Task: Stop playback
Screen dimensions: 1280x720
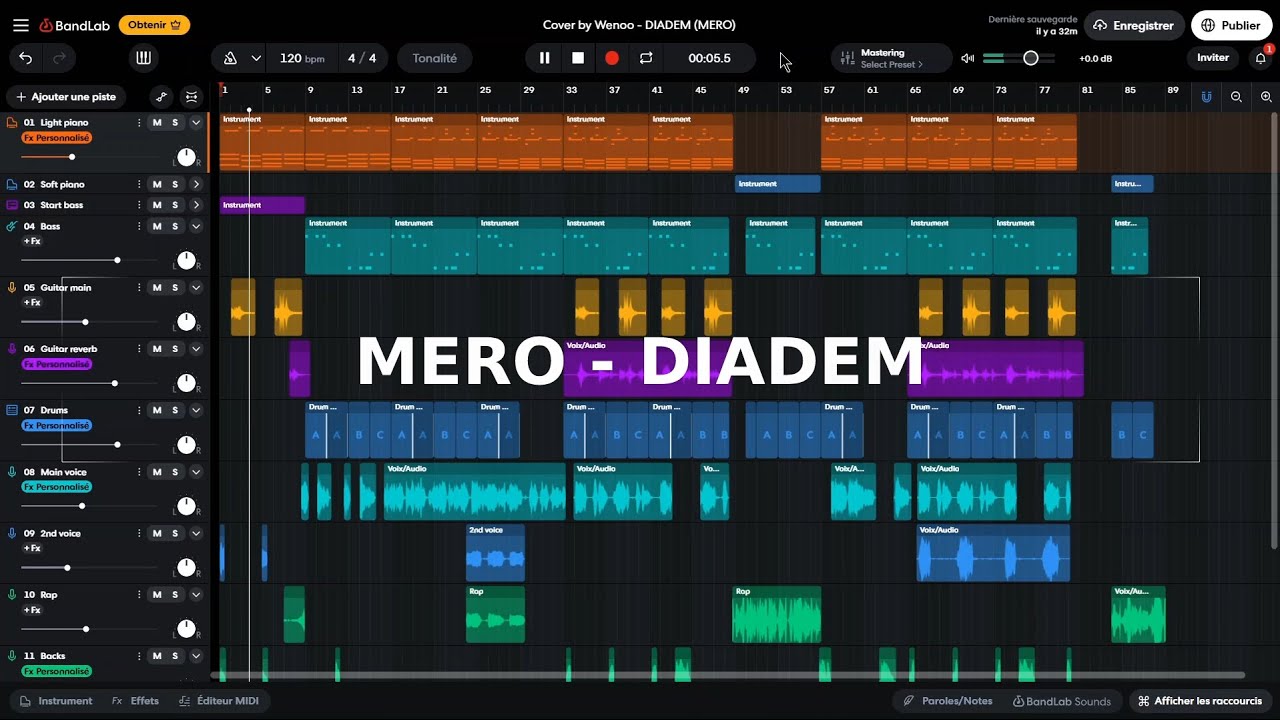Action: tap(578, 58)
